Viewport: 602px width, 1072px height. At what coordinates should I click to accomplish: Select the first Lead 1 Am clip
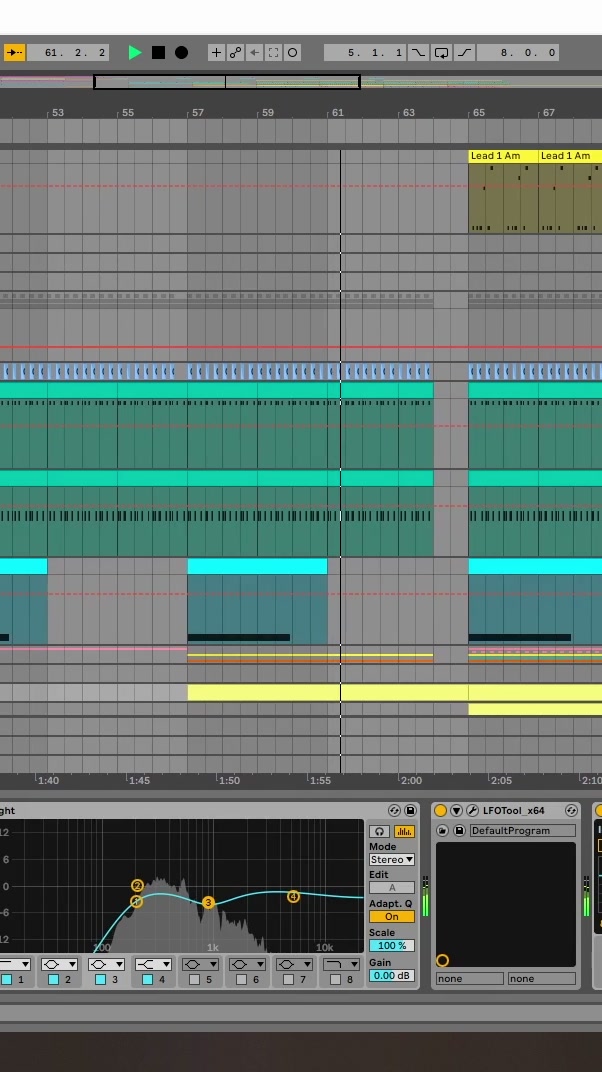click(x=503, y=191)
